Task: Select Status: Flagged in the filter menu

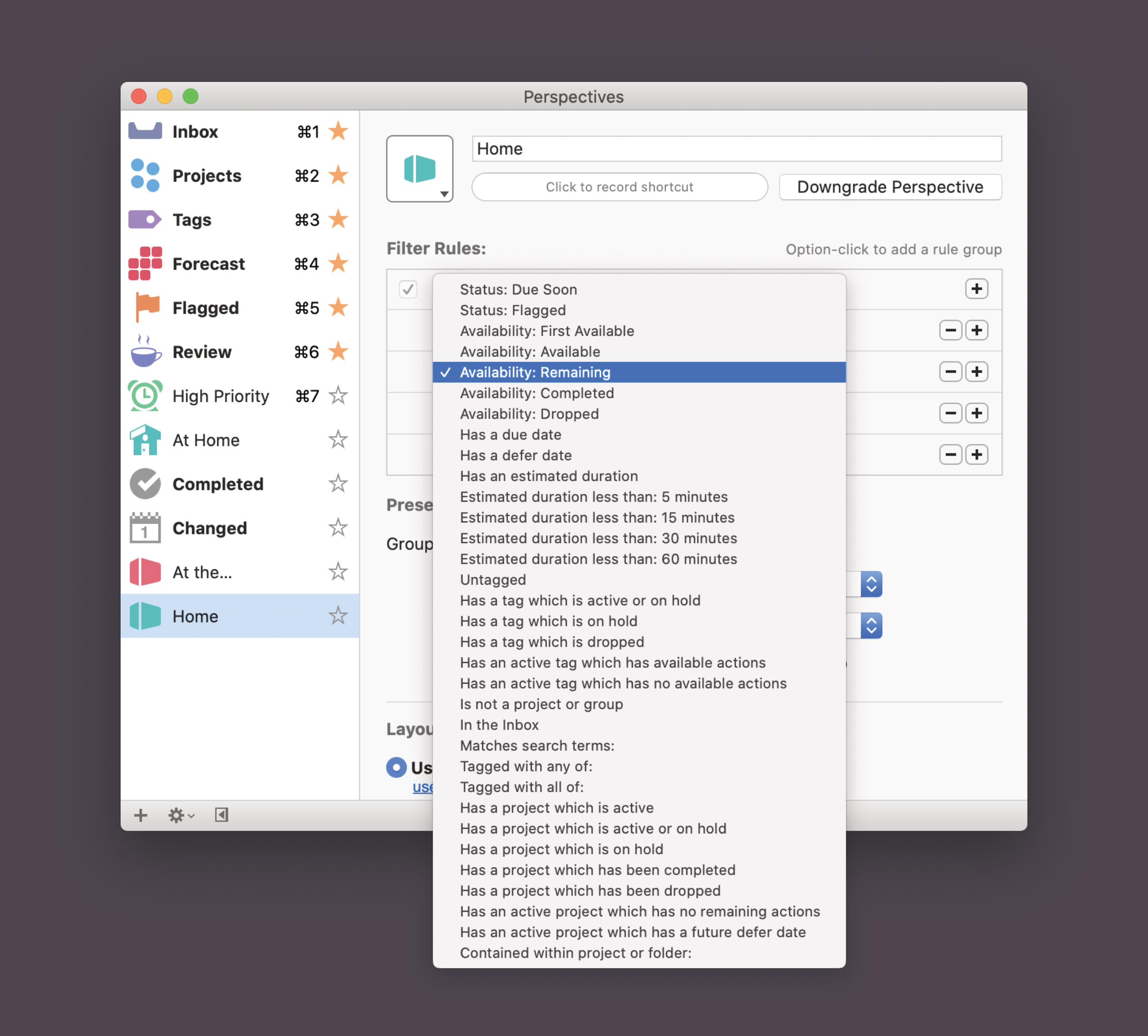Action: [512, 310]
